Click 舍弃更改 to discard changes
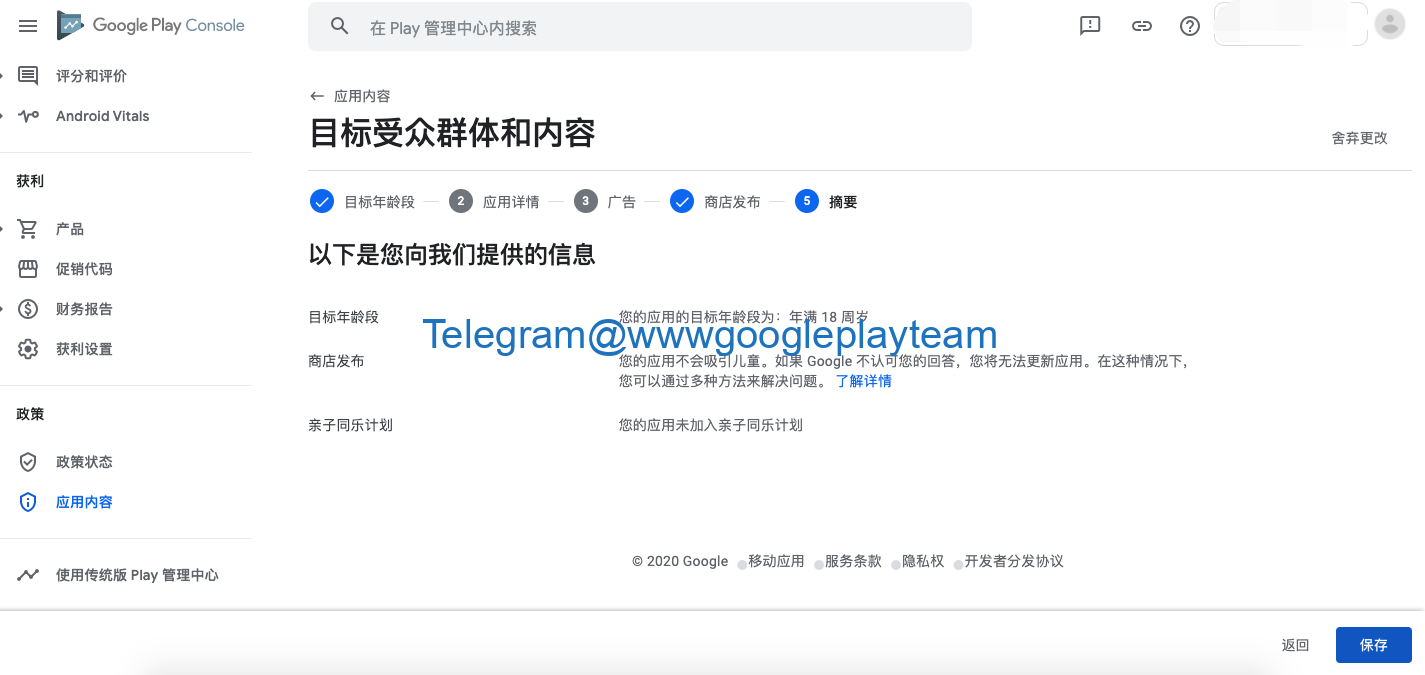1425x675 pixels. (1360, 138)
